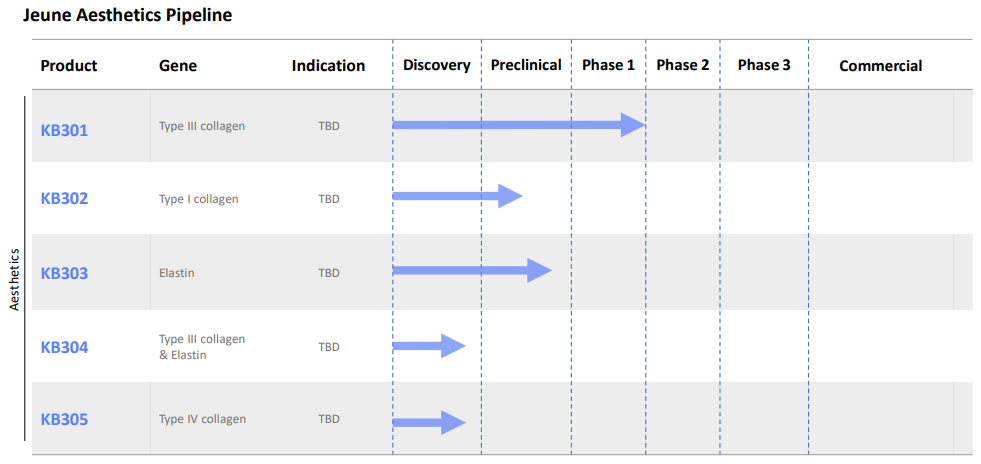Click the Phase 2 column header
The width and height of the screenshot is (981, 464).
coord(683,65)
